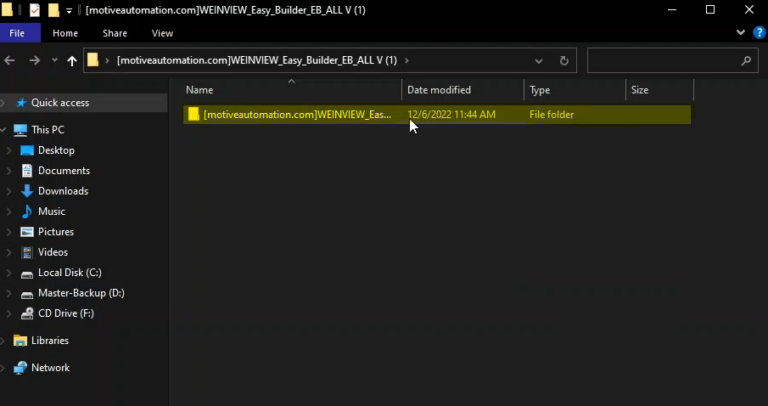
Task: Open Pictures in the navigation pane
Action: [56, 232]
